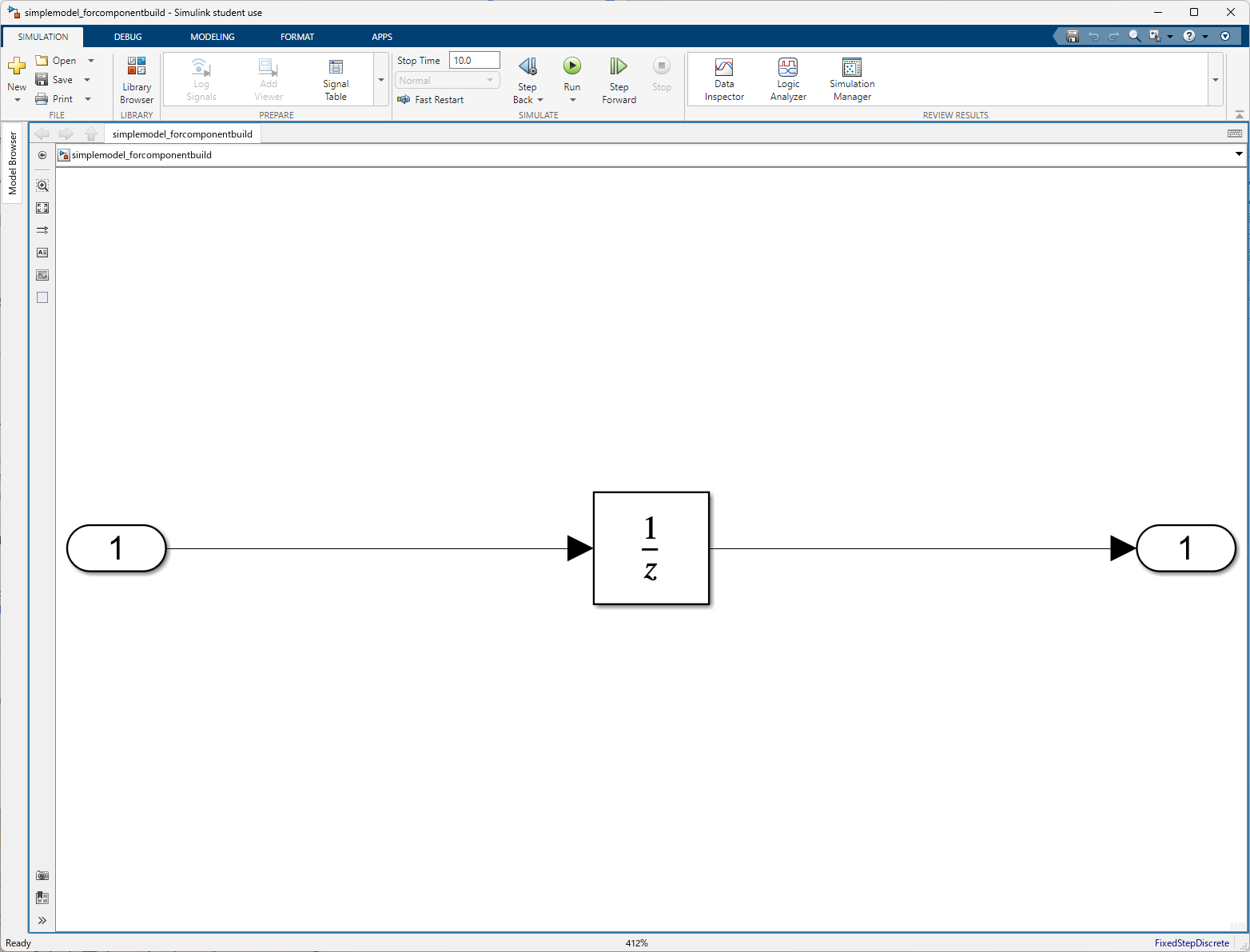Screen dimensions: 1250x952
Task: Expand the Save dropdown arrow
Action: pyautogui.click(x=87, y=80)
